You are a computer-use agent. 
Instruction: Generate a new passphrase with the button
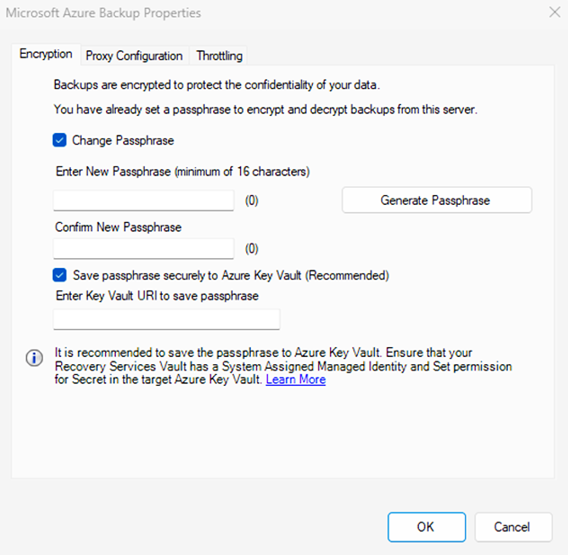[x=437, y=200]
